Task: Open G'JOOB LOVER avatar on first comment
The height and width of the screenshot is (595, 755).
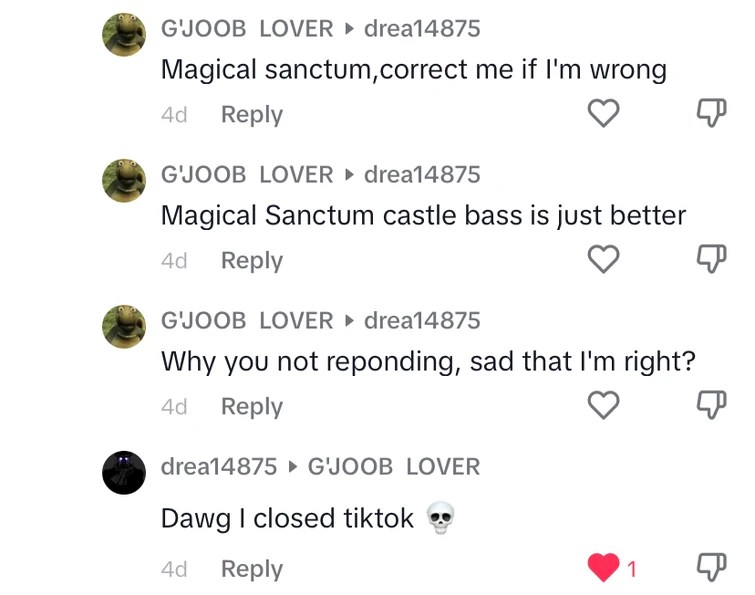Action: (124, 35)
